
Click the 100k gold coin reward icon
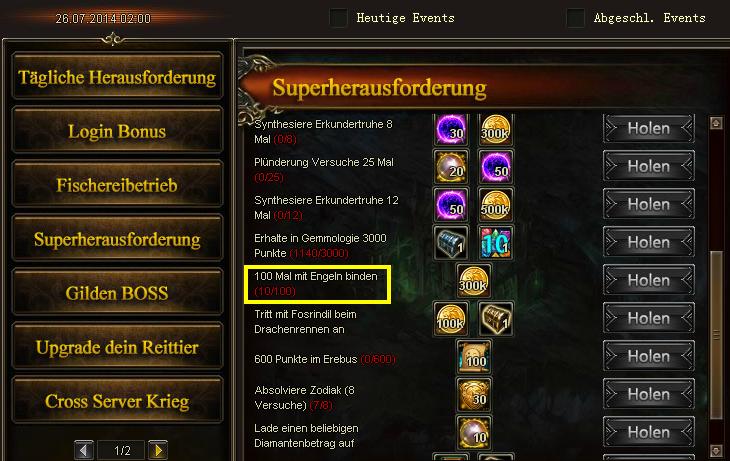tap(451, 319)
